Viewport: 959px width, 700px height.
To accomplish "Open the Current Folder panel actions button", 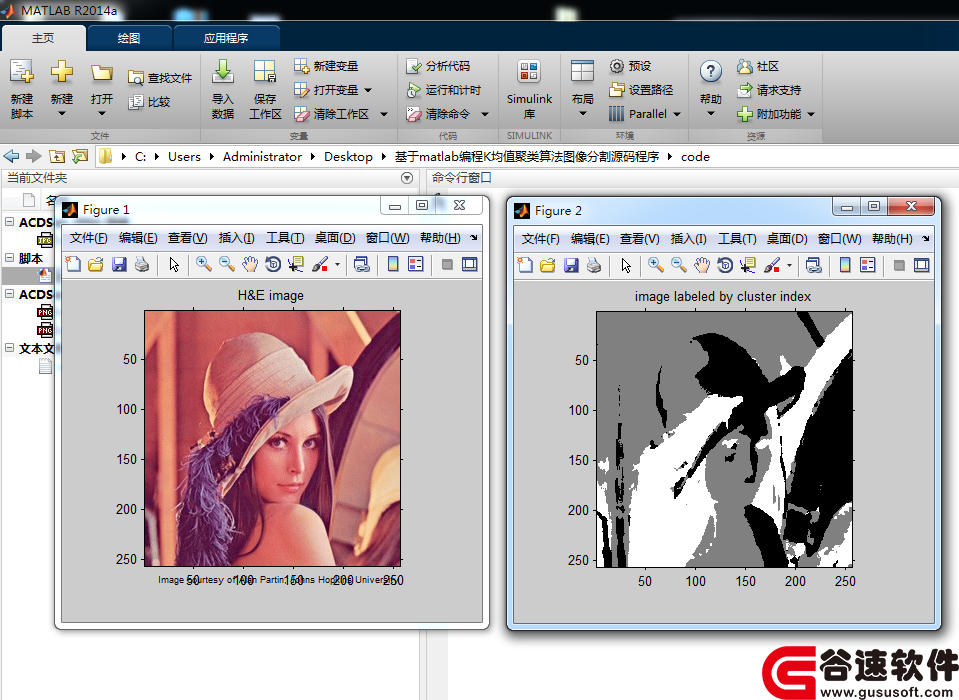I will tap(407, 178).
